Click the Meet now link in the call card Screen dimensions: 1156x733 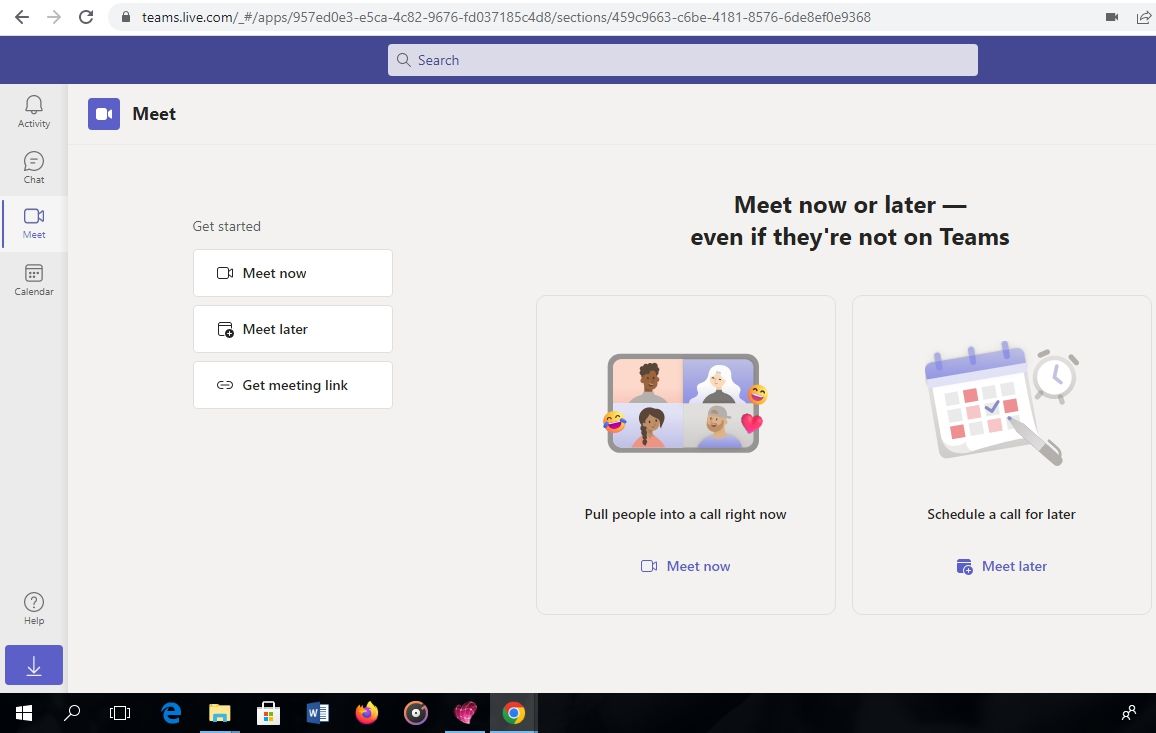(686, 566)
